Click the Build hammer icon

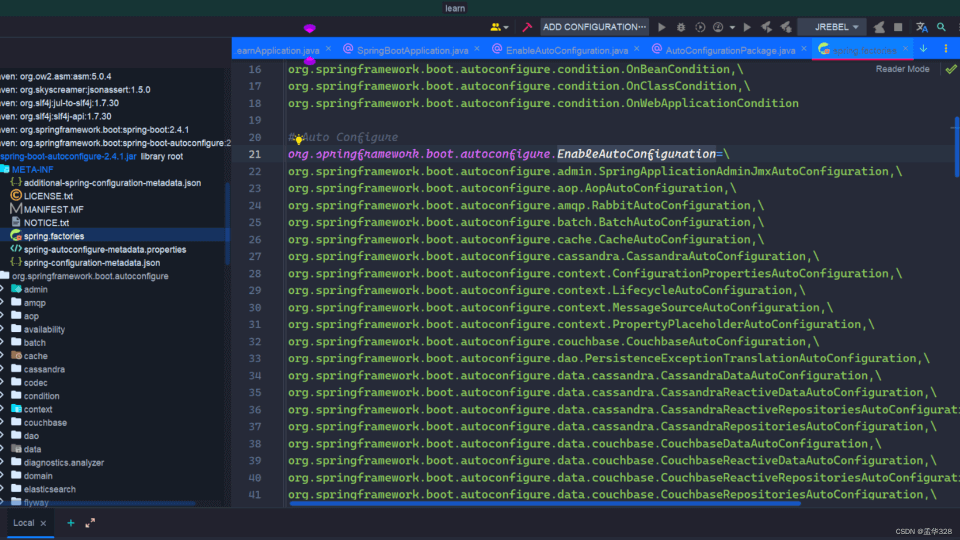click(527, 27)
